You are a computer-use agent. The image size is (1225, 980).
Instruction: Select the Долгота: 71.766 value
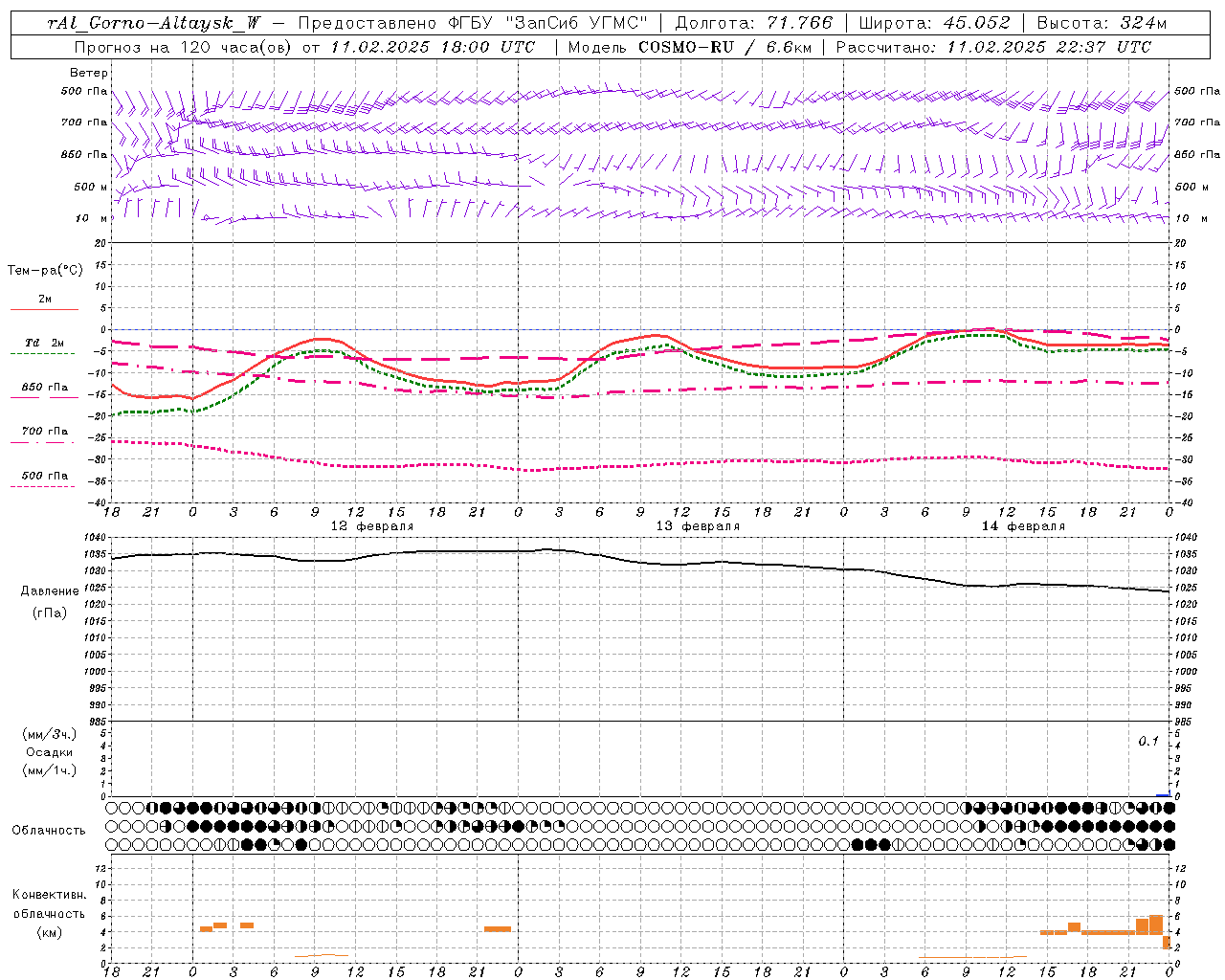[754, 23]
